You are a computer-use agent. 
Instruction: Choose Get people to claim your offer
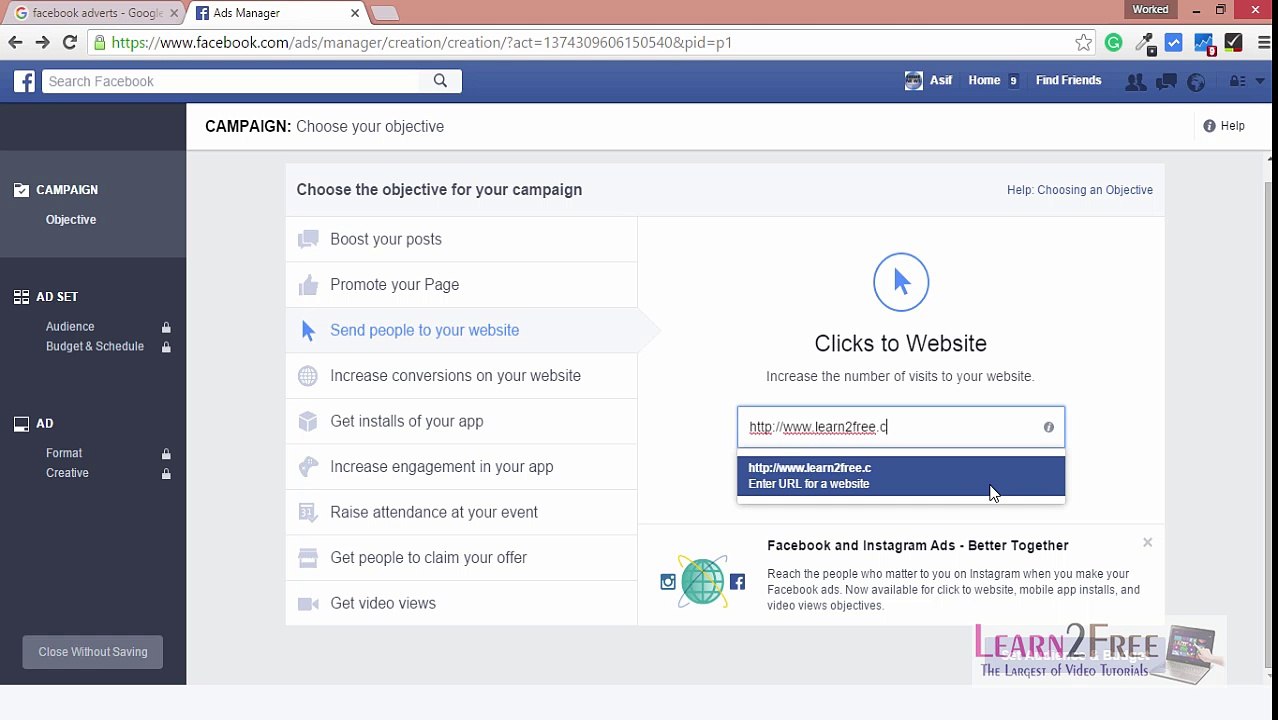[x=461, y=558]
